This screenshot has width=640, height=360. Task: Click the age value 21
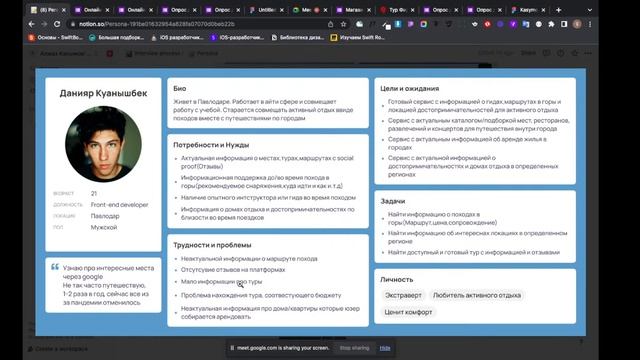pyautogui.click(x=94, y=193)
